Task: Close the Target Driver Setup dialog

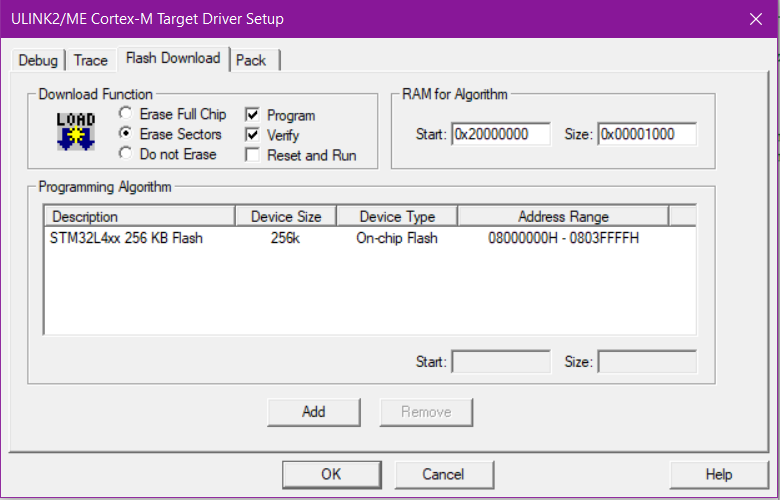Action: click(x=756, y=19)
